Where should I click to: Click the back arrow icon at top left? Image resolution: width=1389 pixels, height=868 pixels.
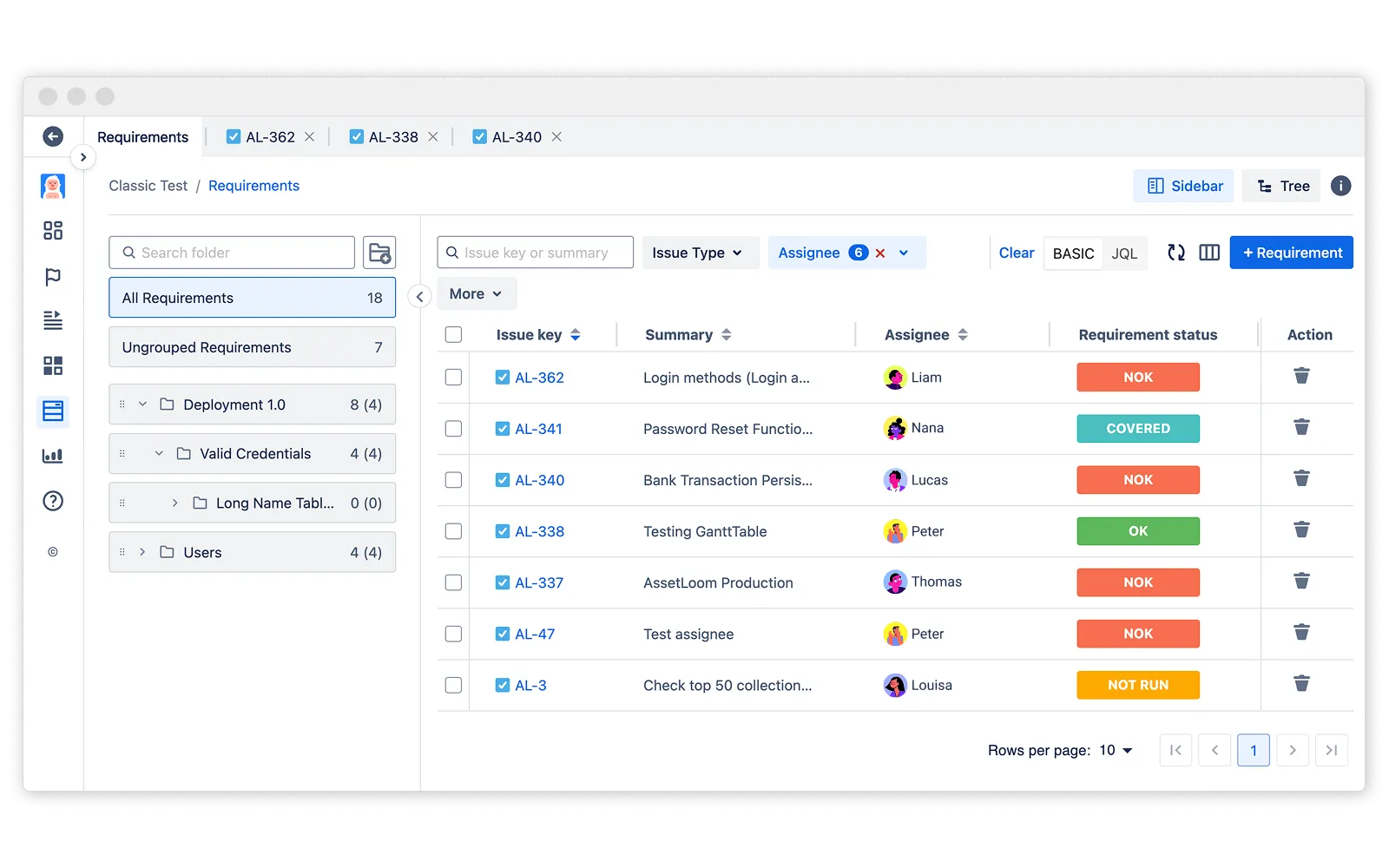(53, 136)
